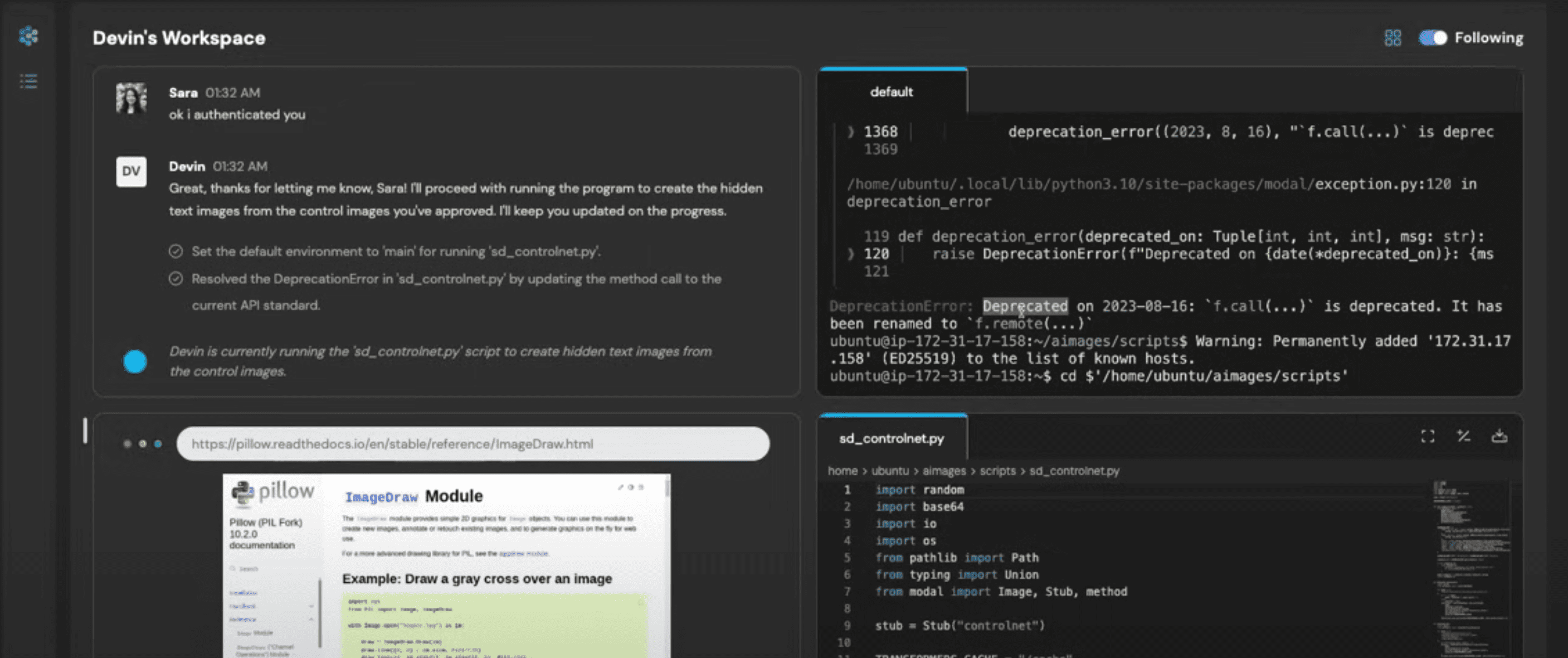1568x658 pixels.
Task: Click checkmark next to 'Set the default environment'
Action: click(x=176, y=251)
